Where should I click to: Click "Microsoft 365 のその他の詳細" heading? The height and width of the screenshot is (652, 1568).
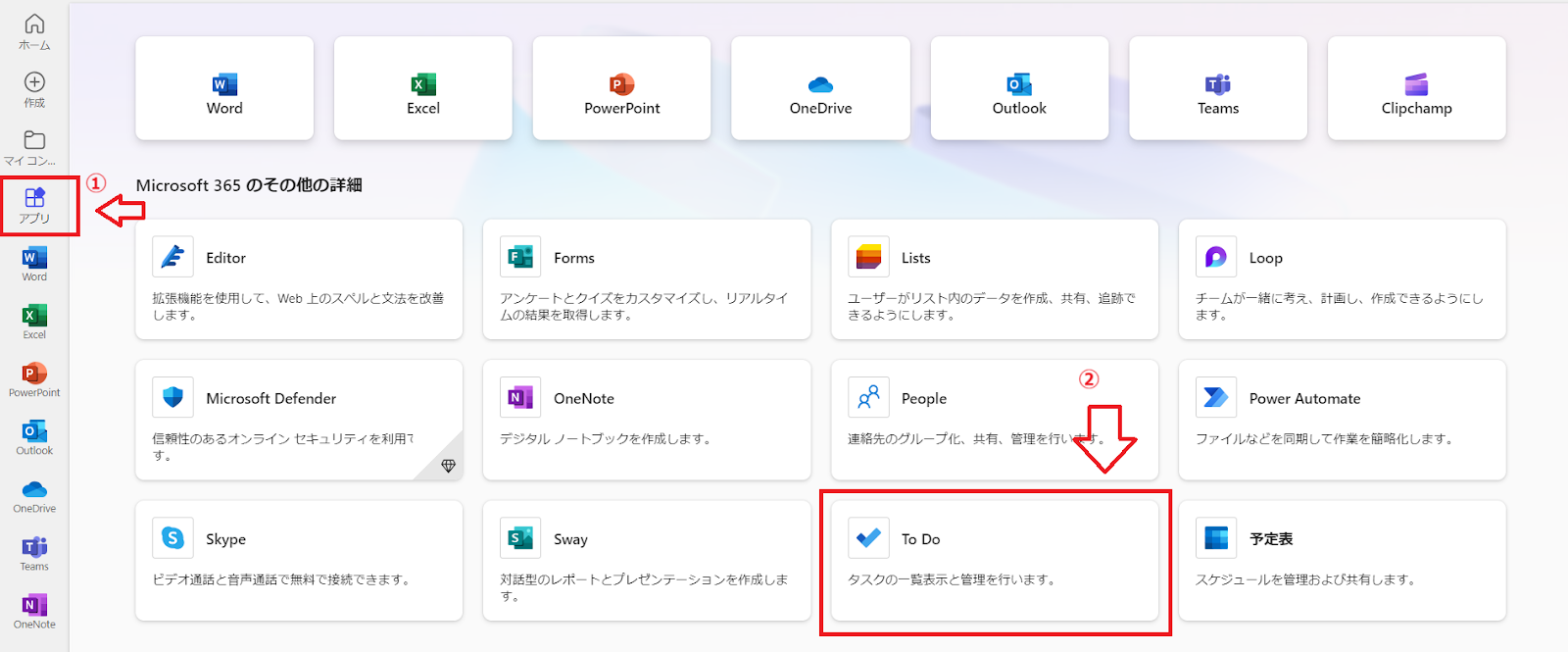[x=249, y=185]
